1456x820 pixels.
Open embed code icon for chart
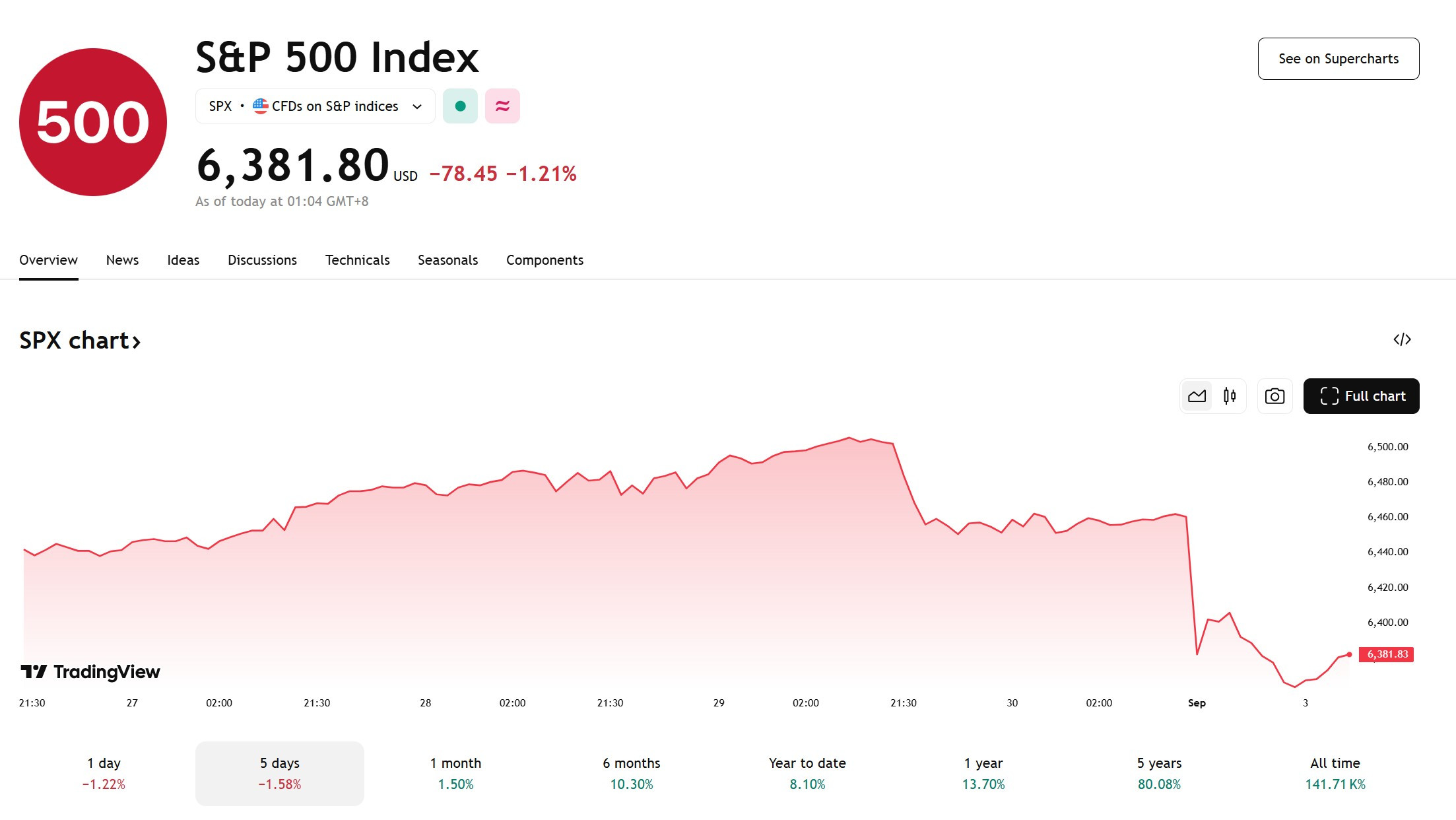pos(1402,339)
